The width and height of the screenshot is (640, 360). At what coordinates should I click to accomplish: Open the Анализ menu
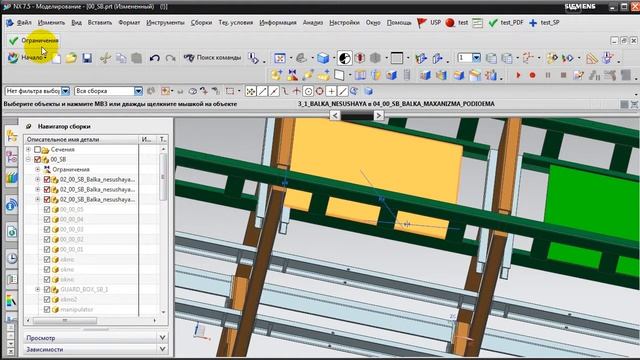pyautogui.click(x=313, y=23)
